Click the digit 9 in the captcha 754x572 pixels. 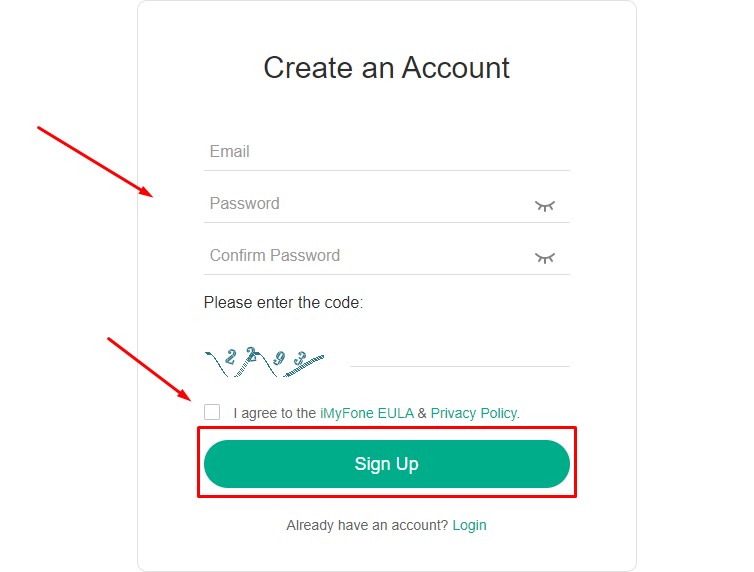pos(279,358)
